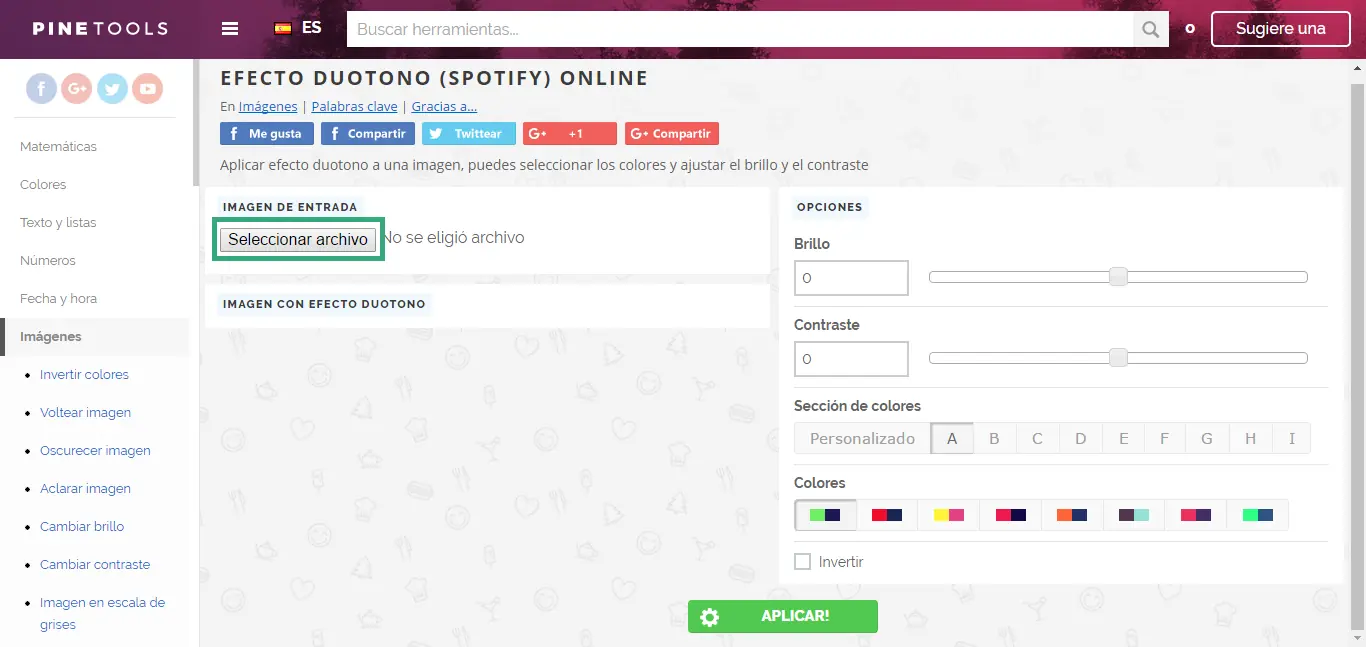Select color section A
Viewport: 1366px width, 647px height.
coord(952,438)
